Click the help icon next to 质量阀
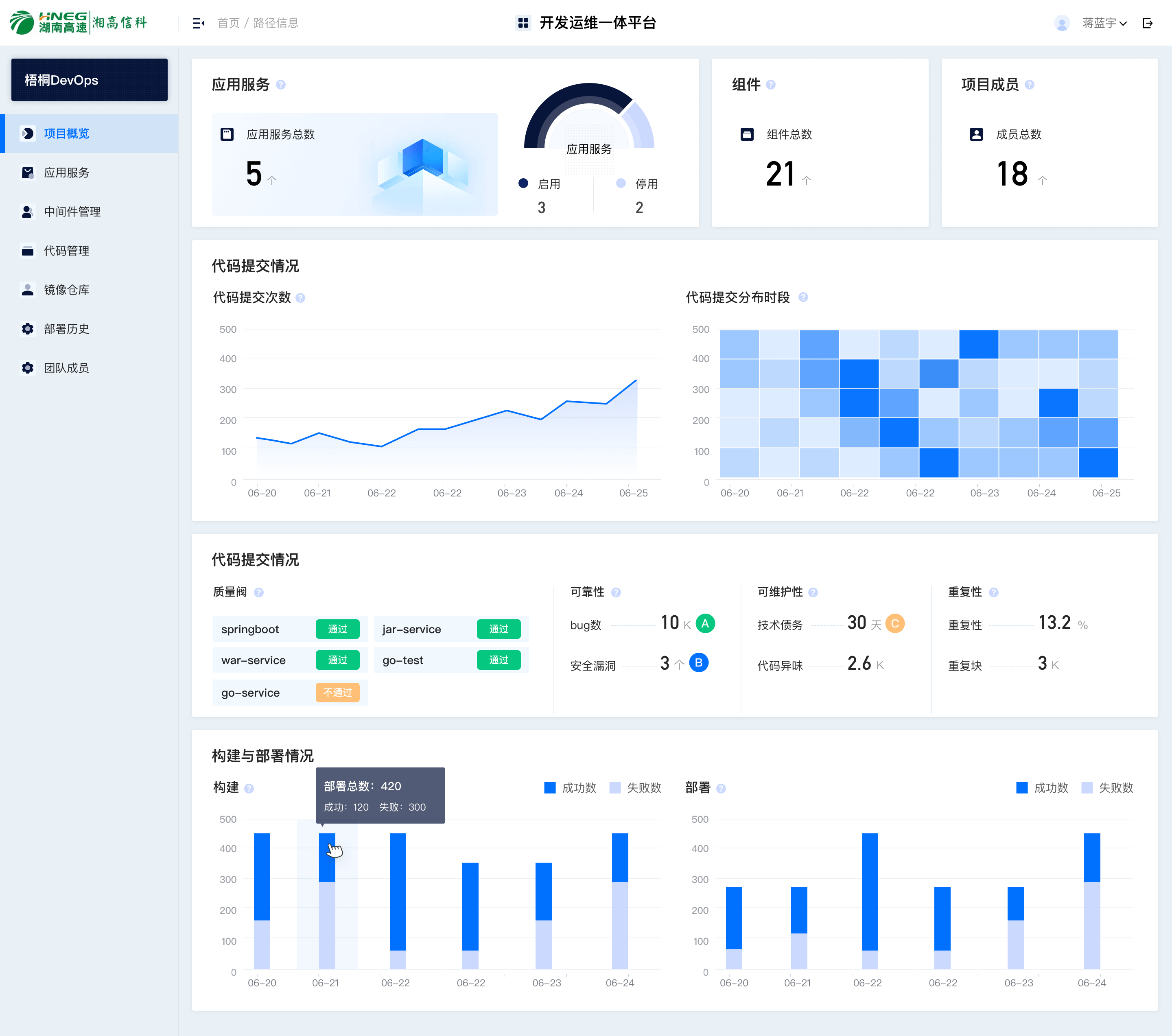 click(258, 592)
